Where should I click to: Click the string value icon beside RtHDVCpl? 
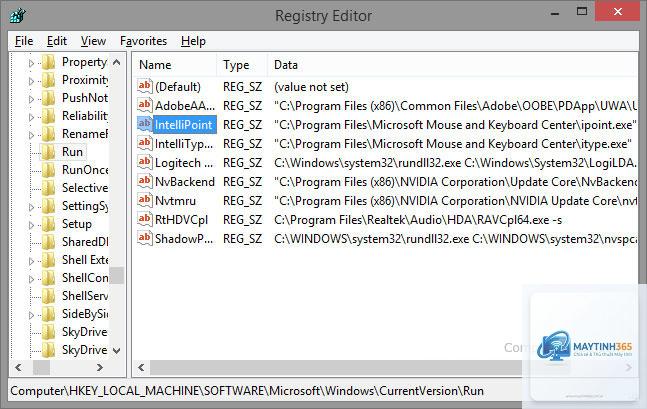click(x=144, y=219)
